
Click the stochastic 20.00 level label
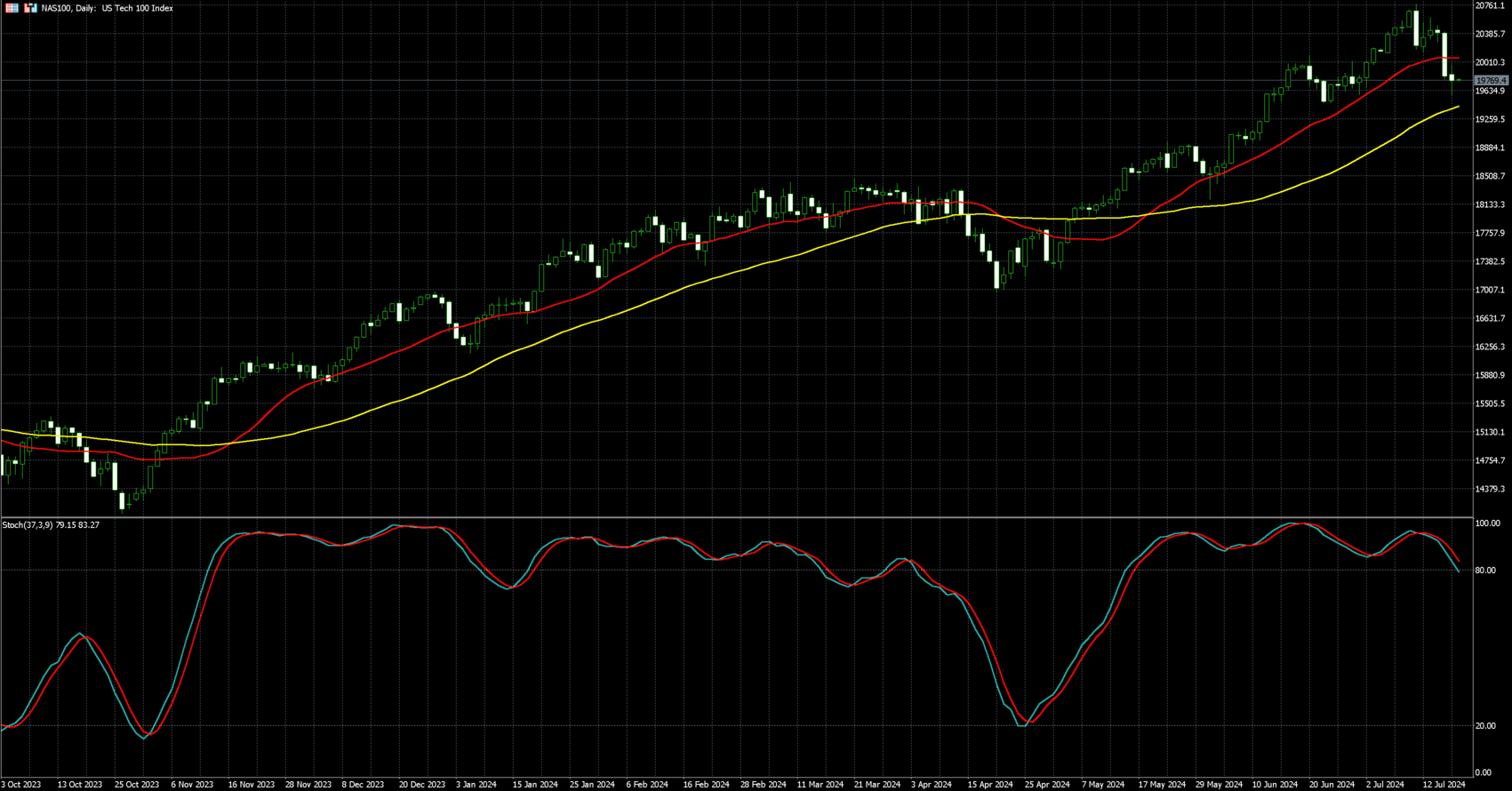pyautogui.click(x=1485, y=726)
